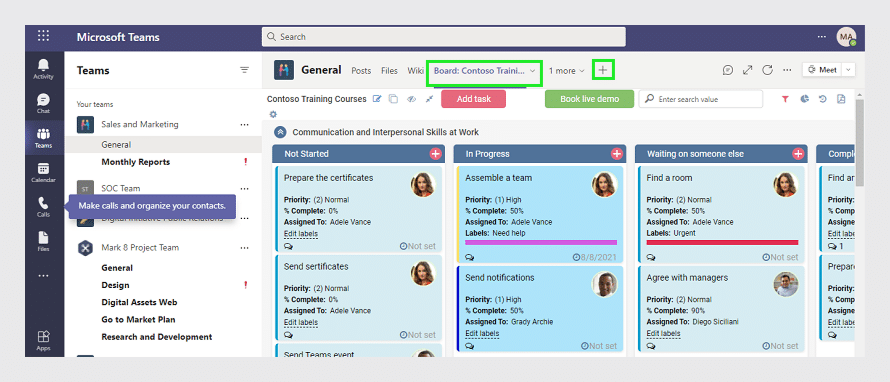Open the Calendar app
This screenshot has height=382, width=890.
(44, 173)
